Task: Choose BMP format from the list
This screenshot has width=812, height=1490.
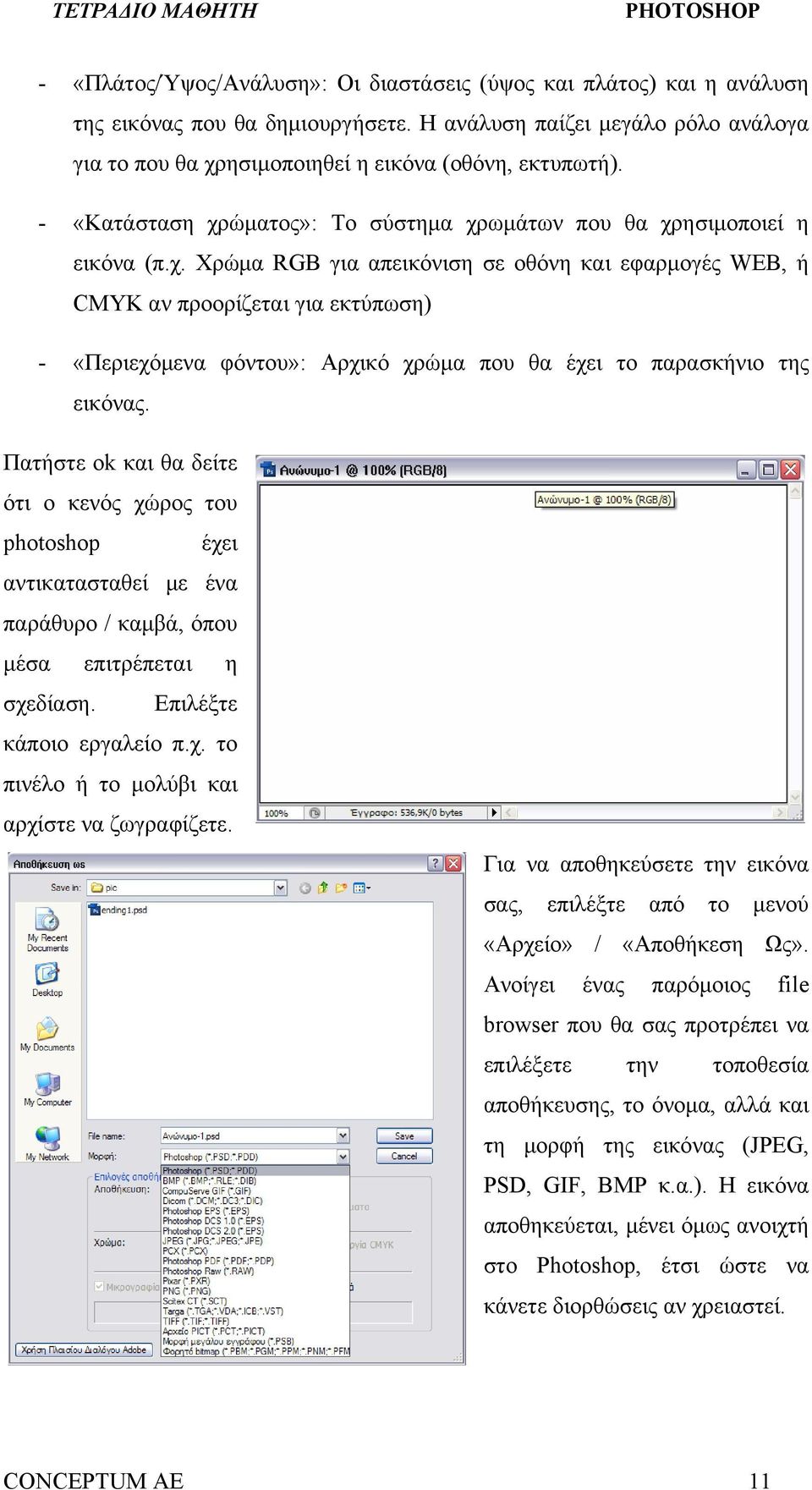Action: coord(255,1180)
